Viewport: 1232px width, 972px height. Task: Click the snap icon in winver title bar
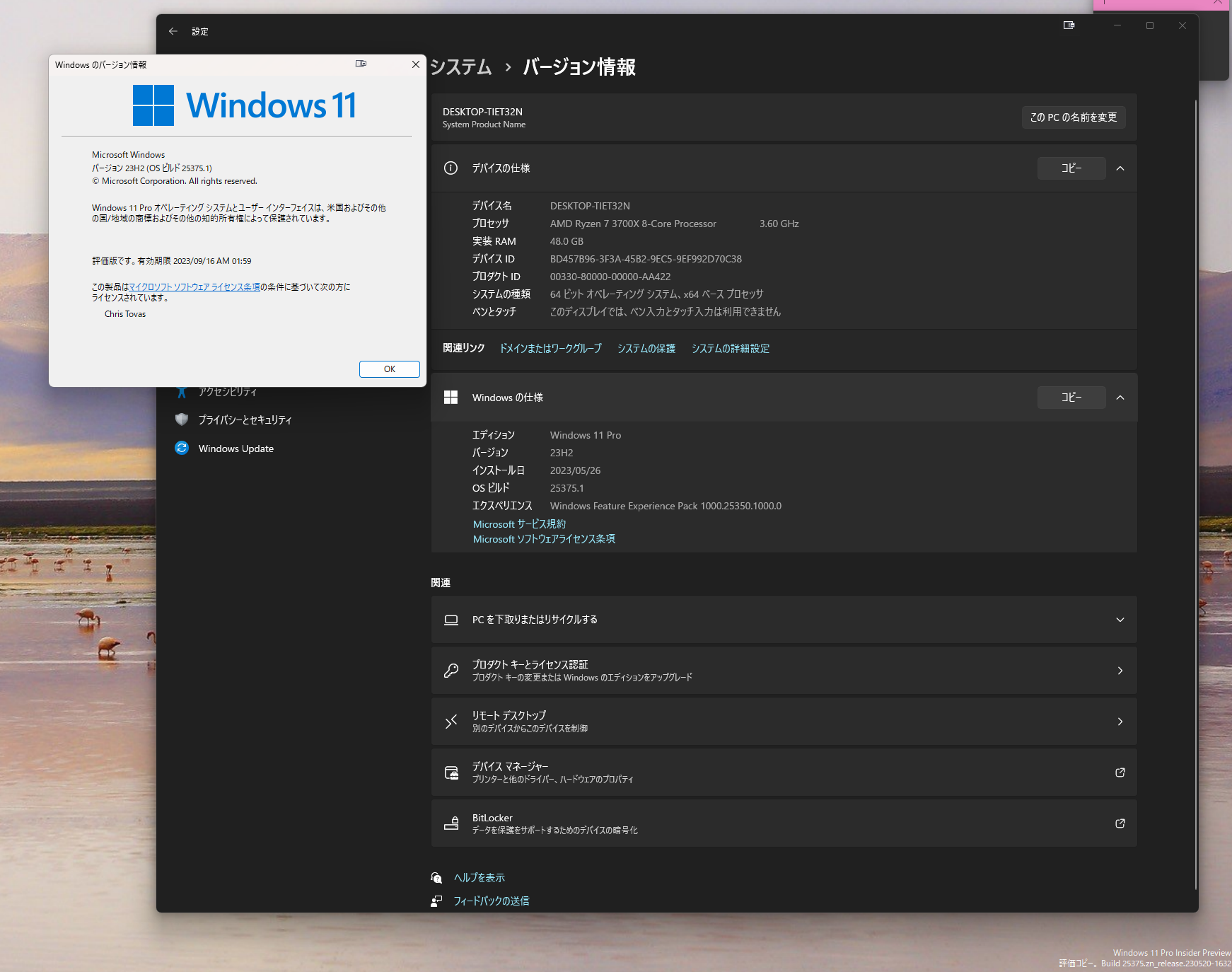361,64
